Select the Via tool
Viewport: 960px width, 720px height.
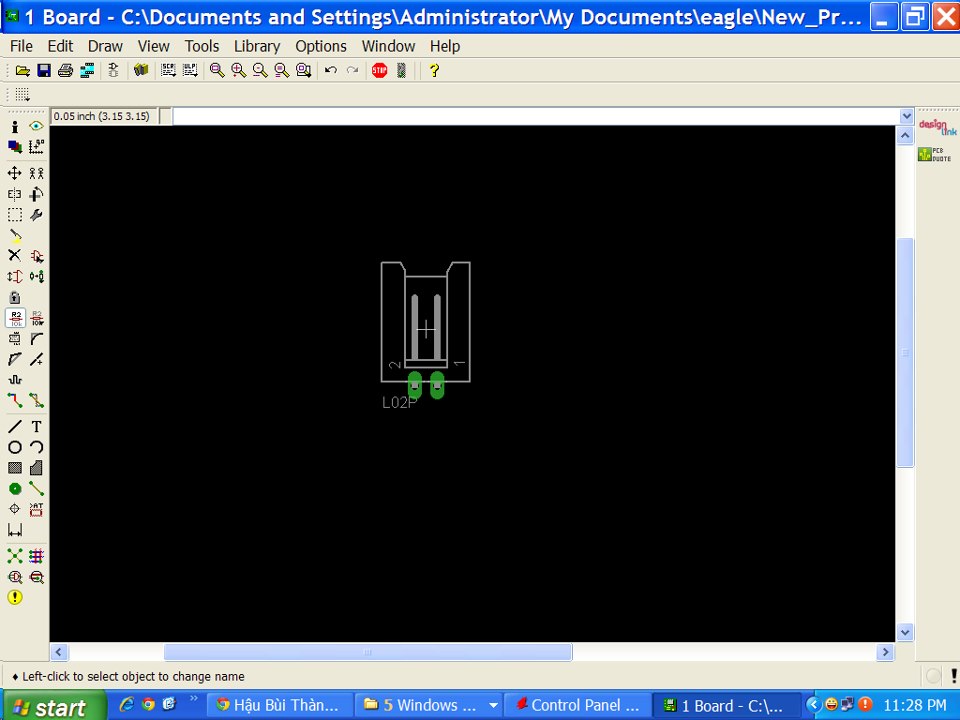point(15,489)
